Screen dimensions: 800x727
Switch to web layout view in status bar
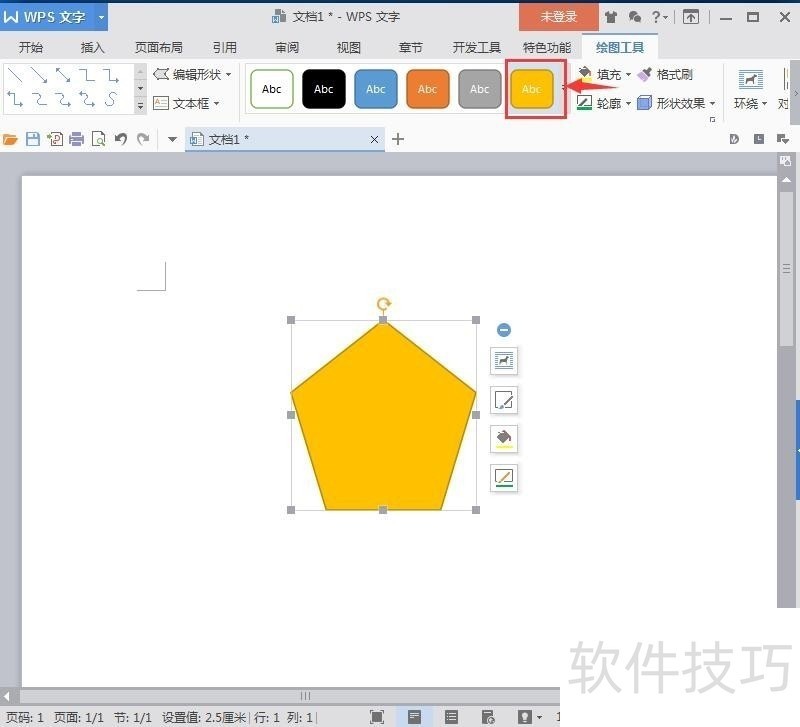[488, 717]
